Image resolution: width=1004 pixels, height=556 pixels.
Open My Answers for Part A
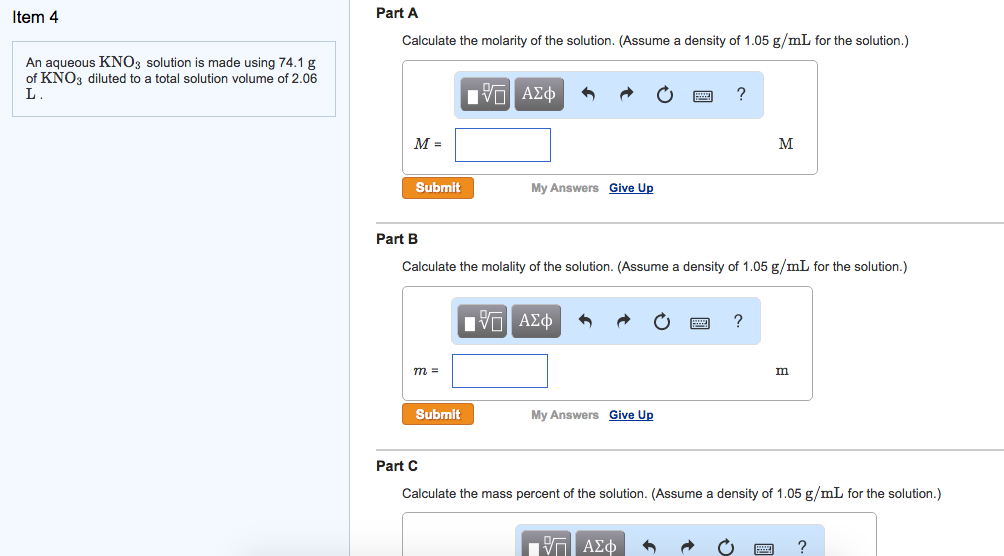pyautogui.click(x=565, y=188)
